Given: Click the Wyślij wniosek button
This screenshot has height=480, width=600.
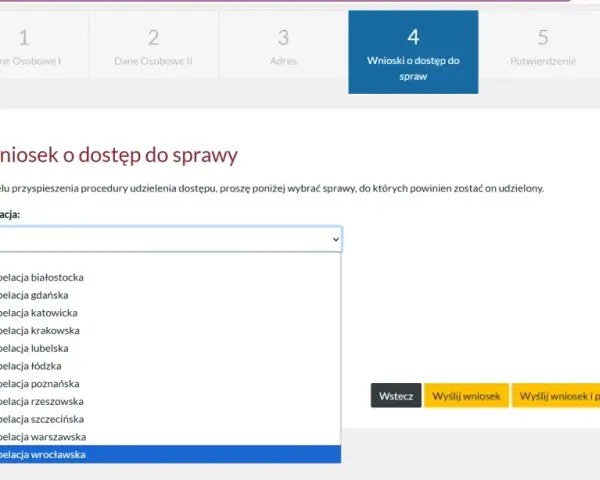Looking at the screenshot, I should click(x=466, y=395).
